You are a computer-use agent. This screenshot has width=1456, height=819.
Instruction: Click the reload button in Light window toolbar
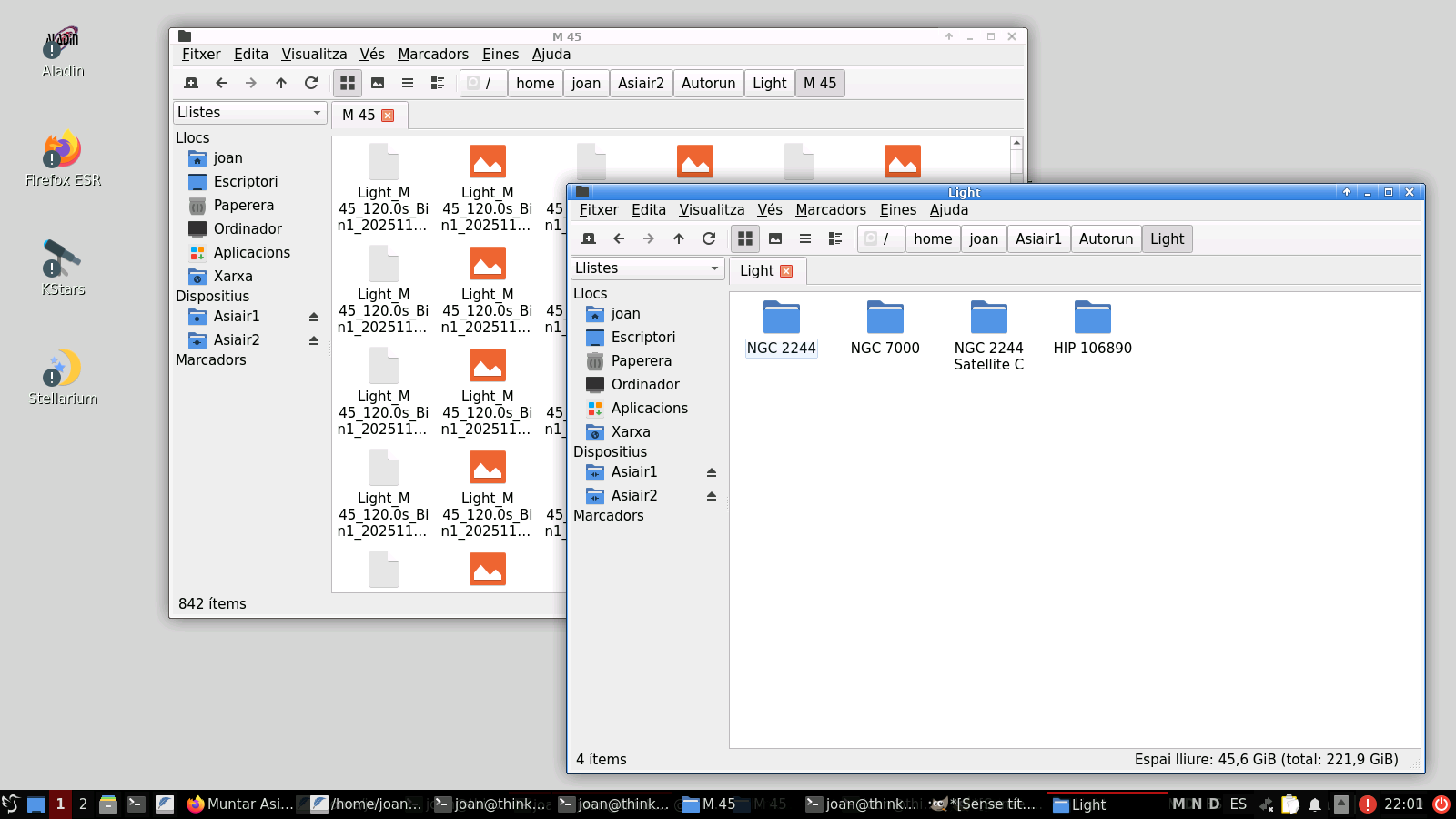coord(709,238)
